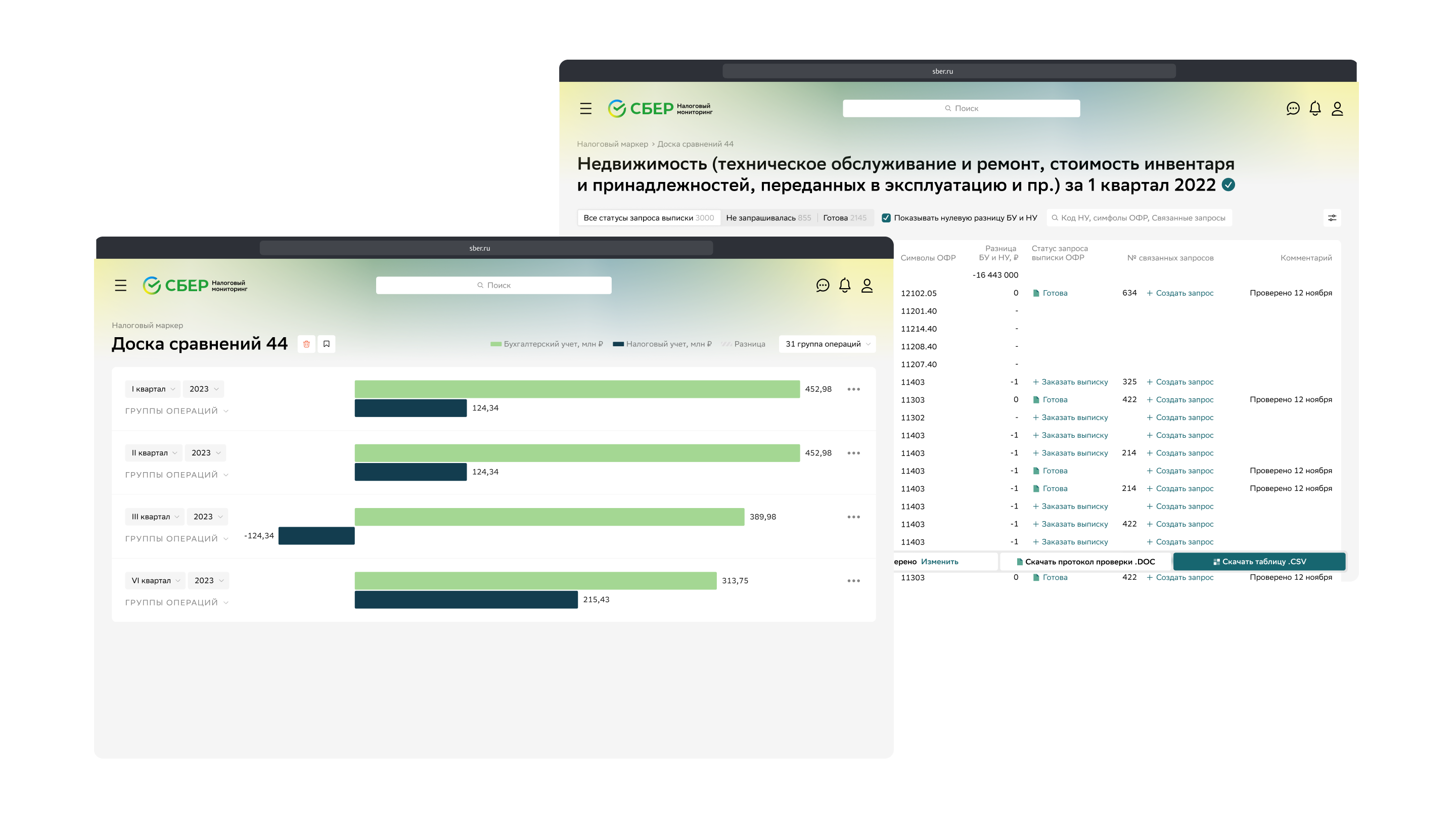Open filter settings sliders icon
The width and height of the screenshot is (1456, 827).
(1332, 218)
